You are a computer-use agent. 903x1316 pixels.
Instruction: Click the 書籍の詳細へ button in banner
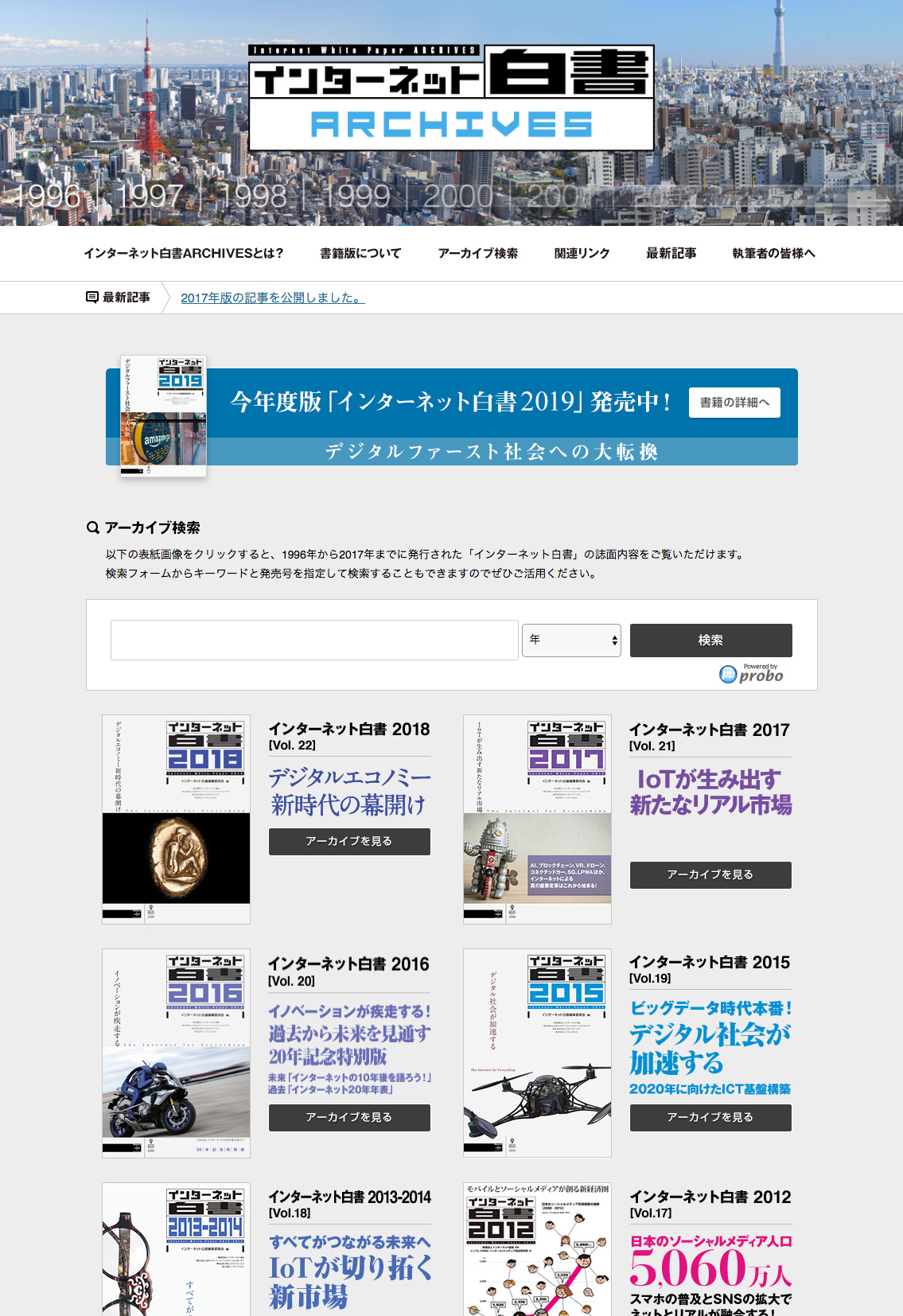[734, 403]
